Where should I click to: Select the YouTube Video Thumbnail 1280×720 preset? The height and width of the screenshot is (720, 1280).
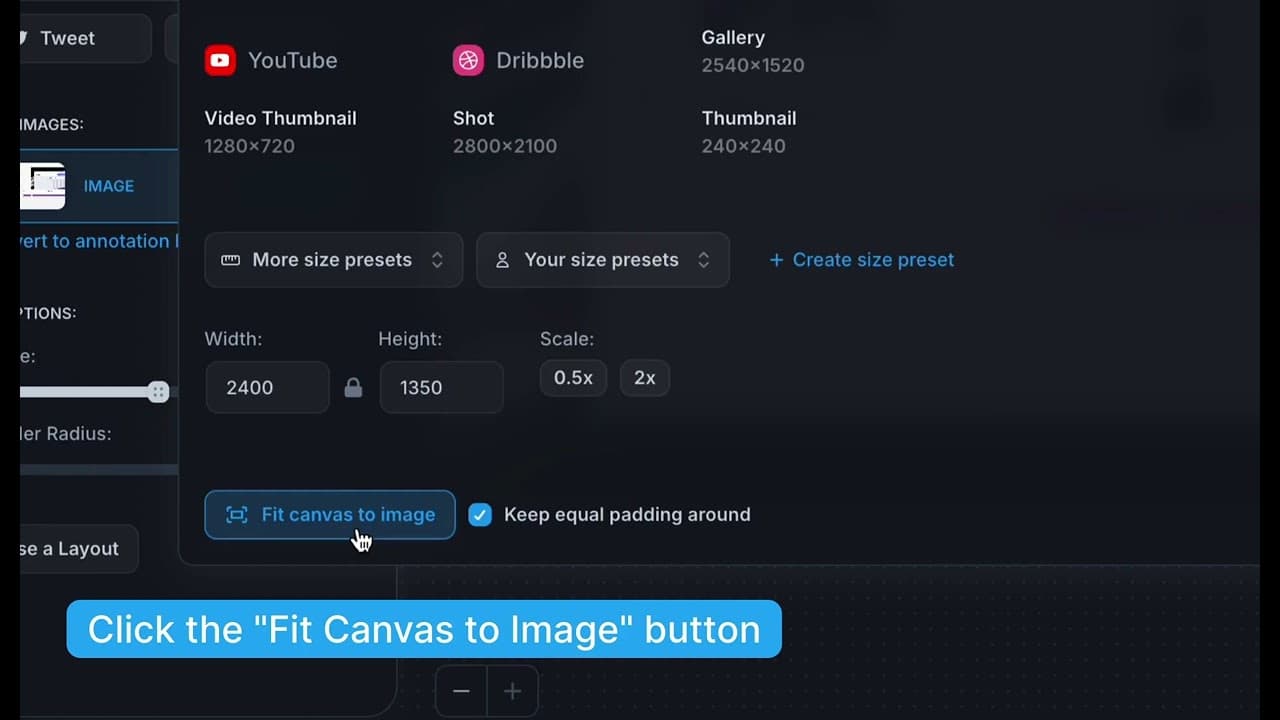click(280, 131)
